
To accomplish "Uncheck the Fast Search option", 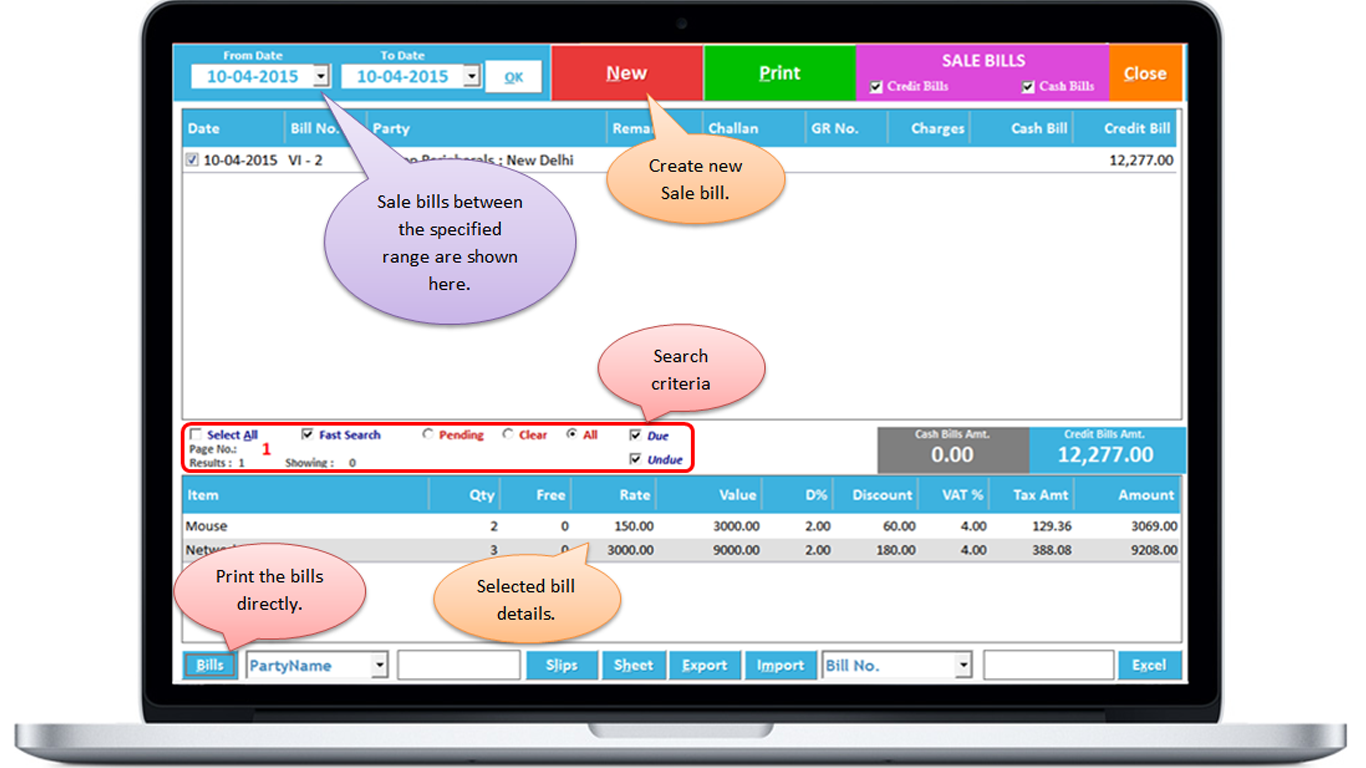I will [x=308, y=435].
